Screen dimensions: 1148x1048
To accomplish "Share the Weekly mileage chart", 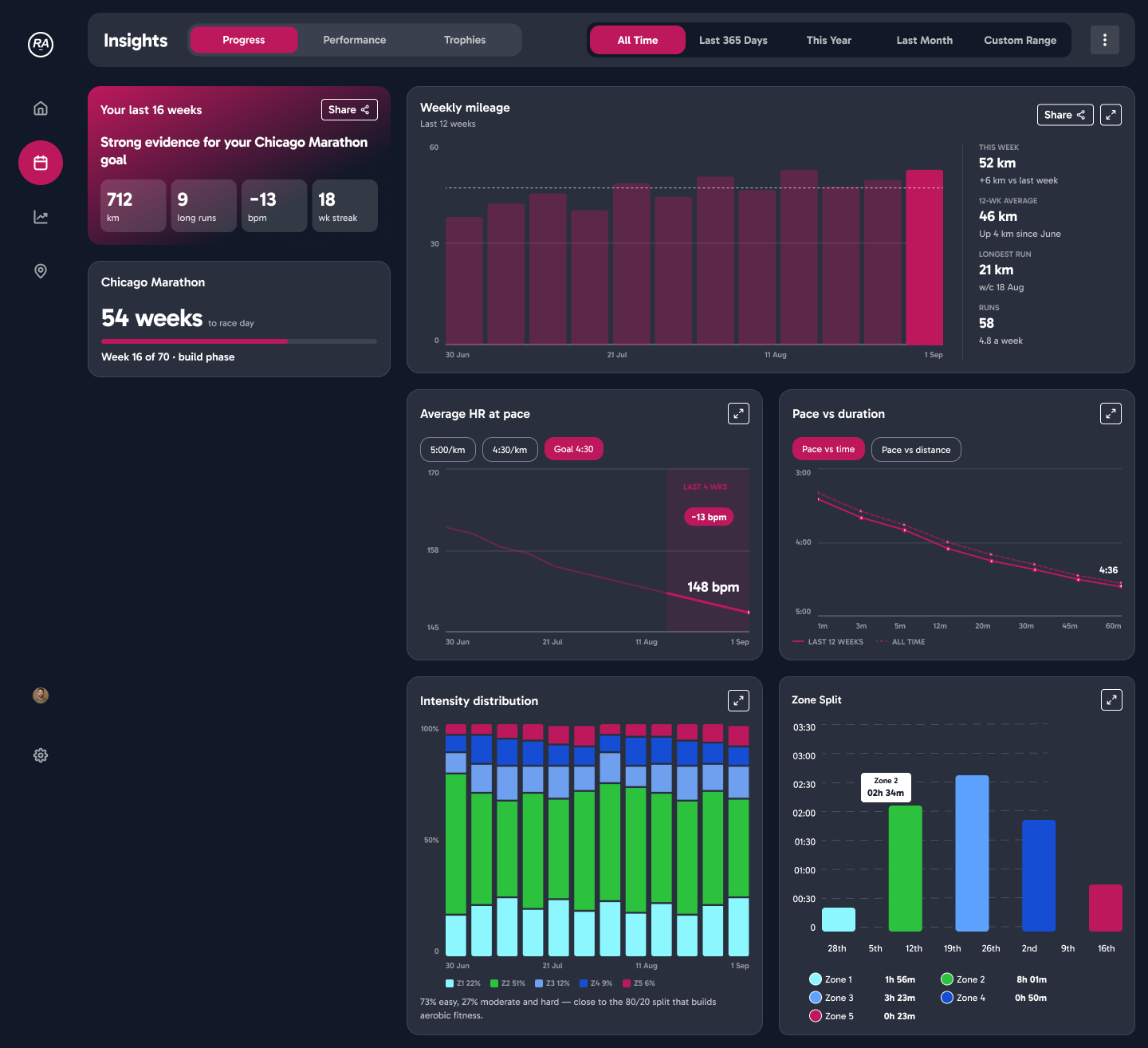I will (1065, 115).
